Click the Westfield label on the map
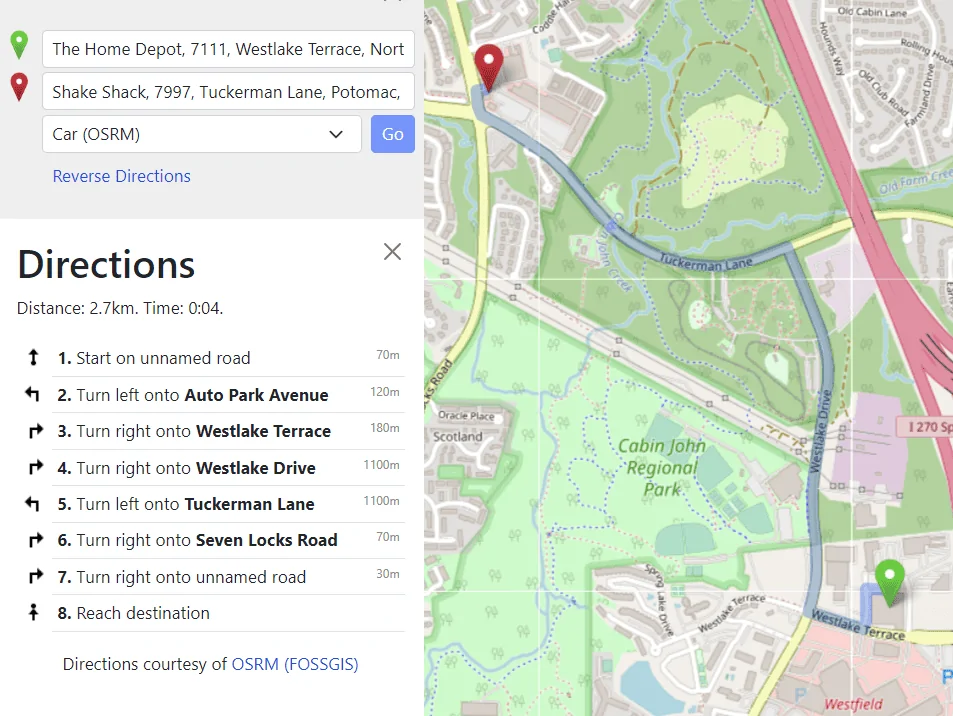This screenshot has width=953, height=716. tap(853, 704)
